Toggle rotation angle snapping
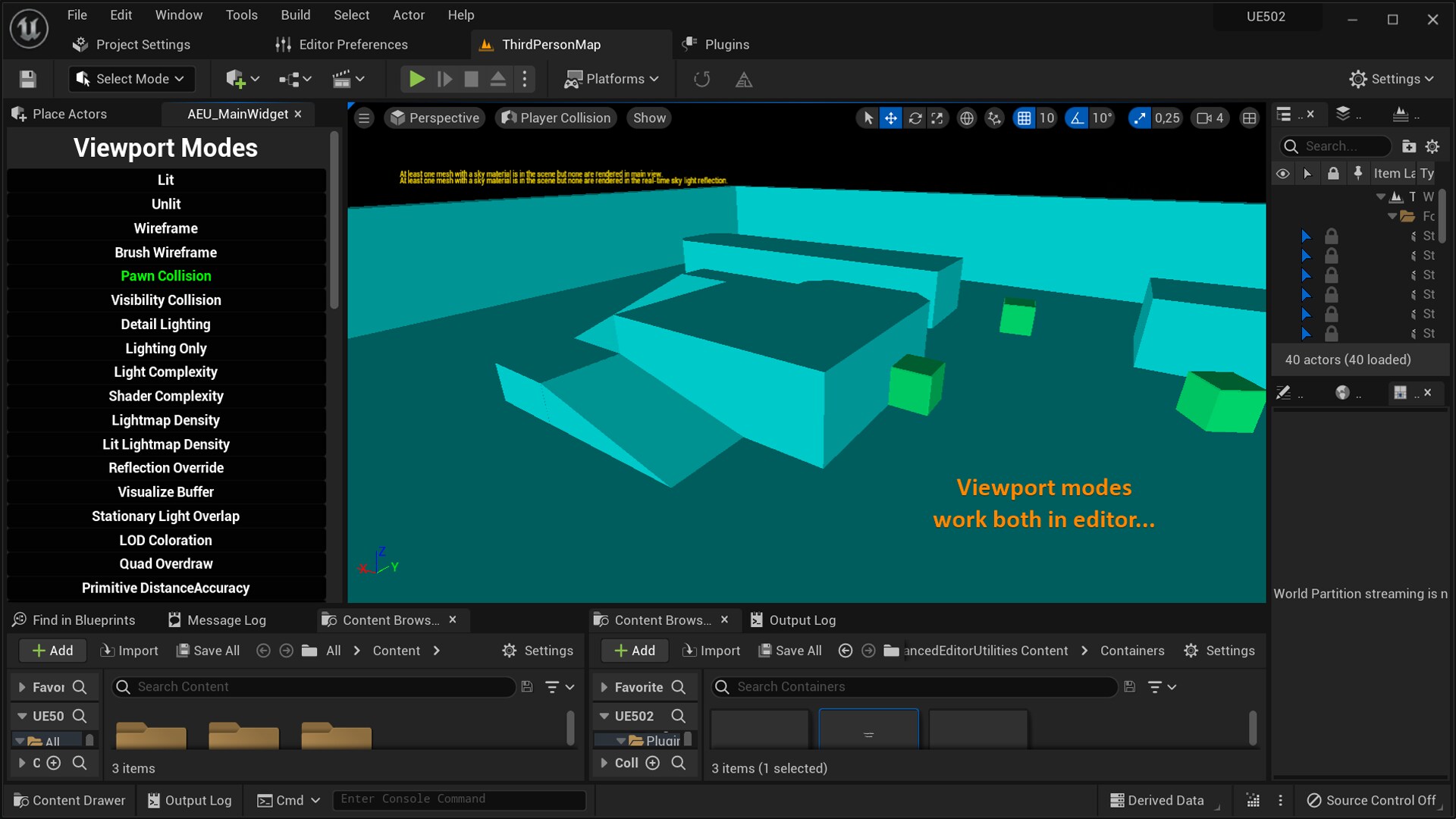 1077,118
